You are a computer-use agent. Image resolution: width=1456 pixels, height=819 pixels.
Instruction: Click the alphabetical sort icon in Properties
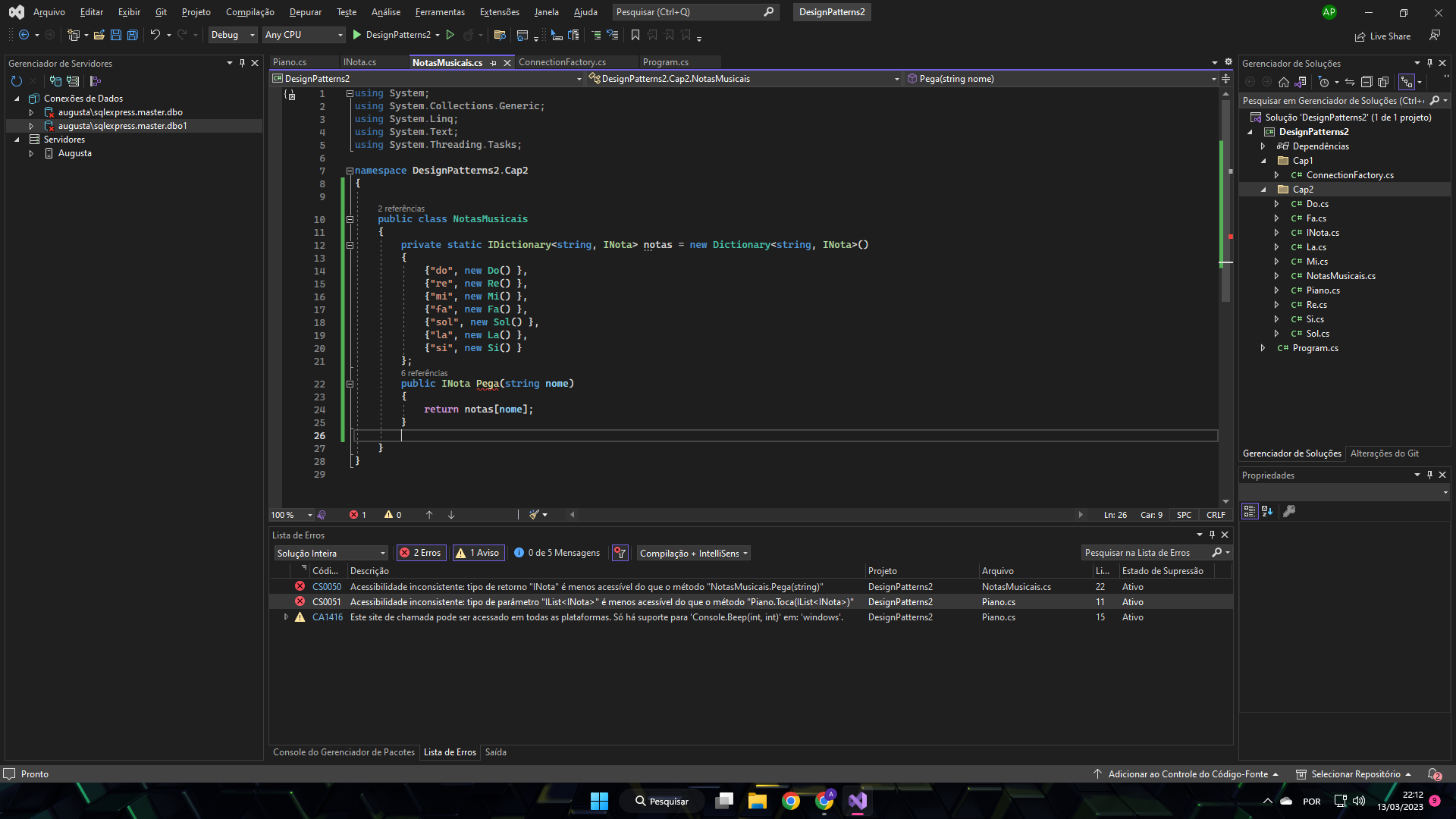[x=1267, y=512]
